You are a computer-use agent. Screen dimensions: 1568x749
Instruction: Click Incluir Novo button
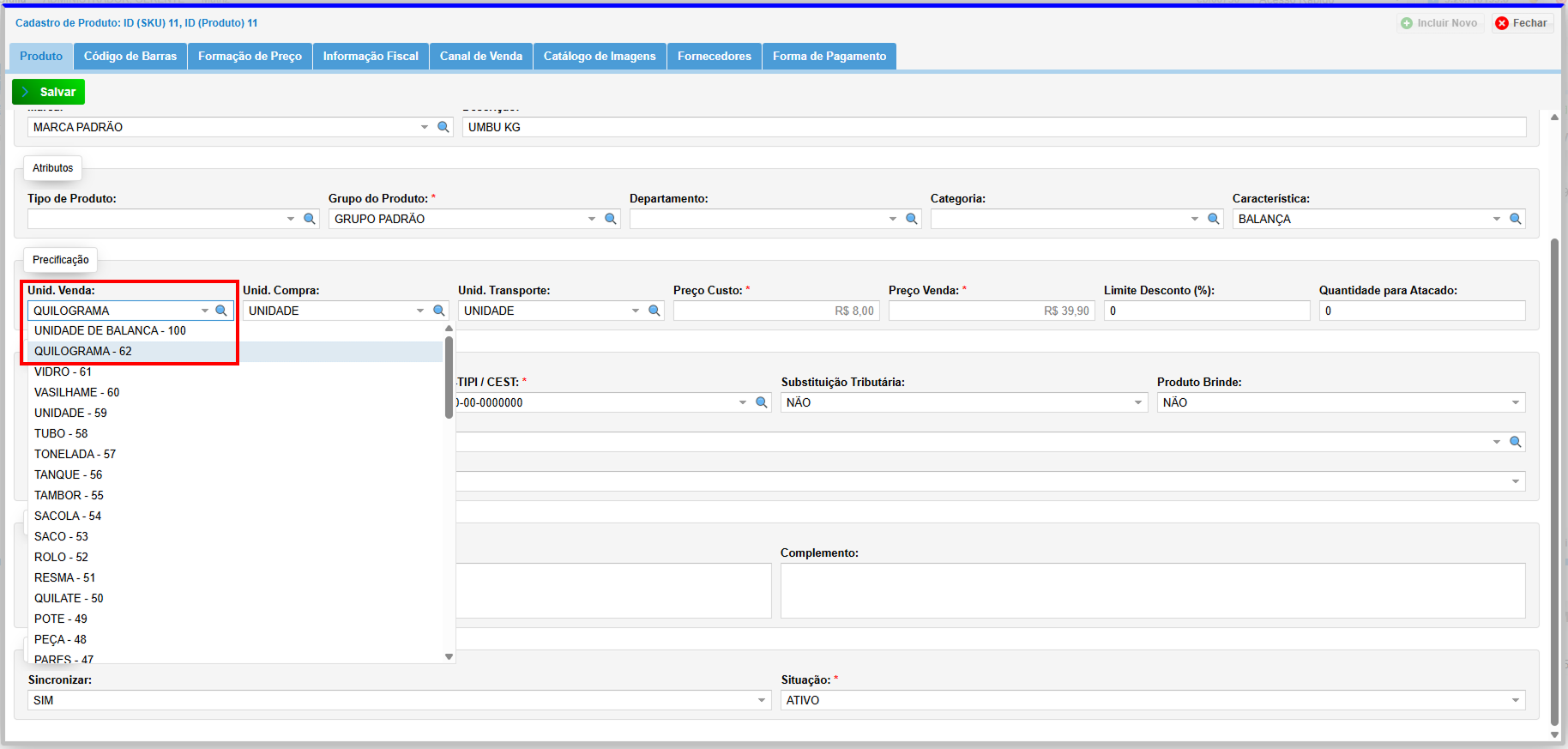[1439, 23]
